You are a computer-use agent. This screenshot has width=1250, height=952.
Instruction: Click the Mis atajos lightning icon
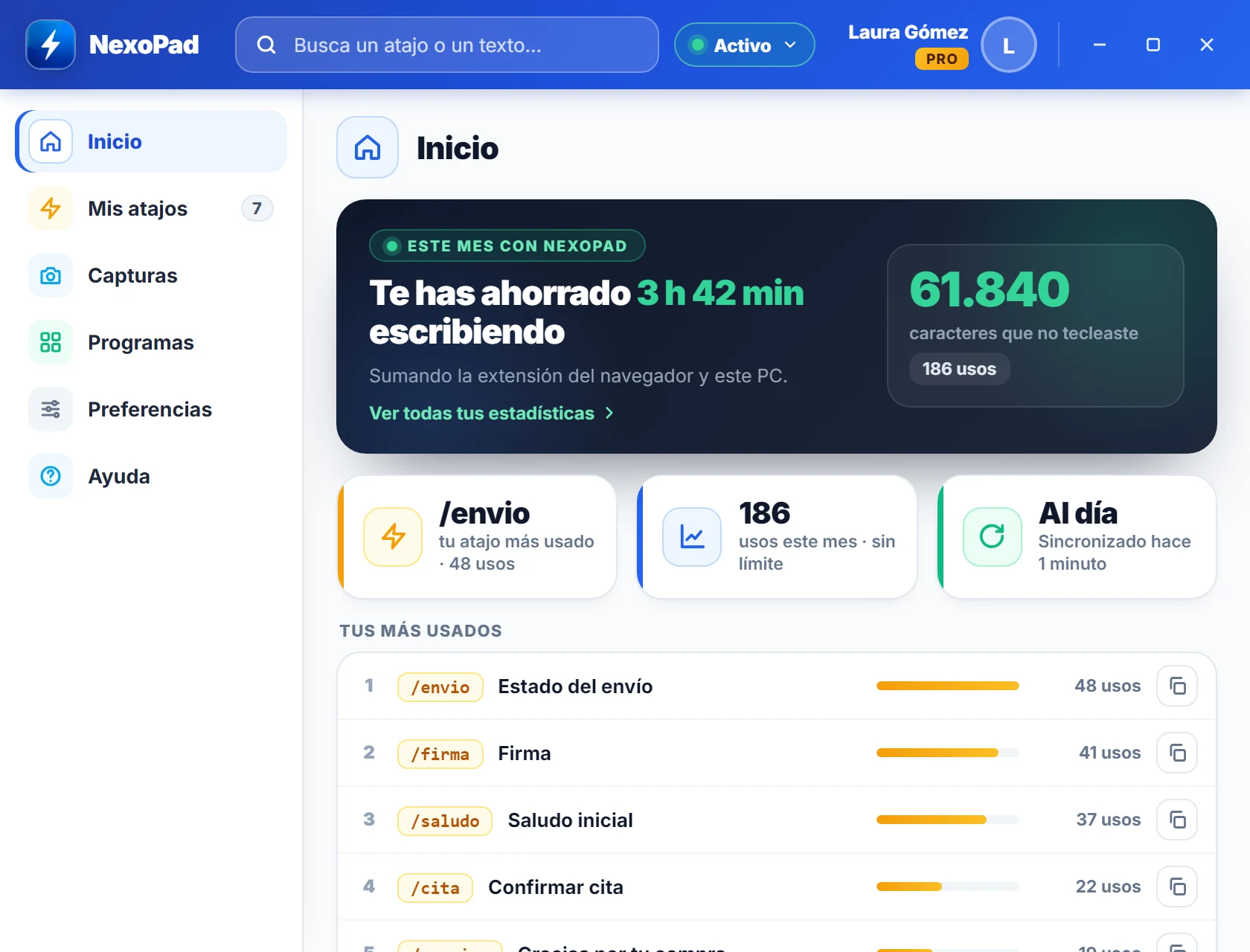51,208
